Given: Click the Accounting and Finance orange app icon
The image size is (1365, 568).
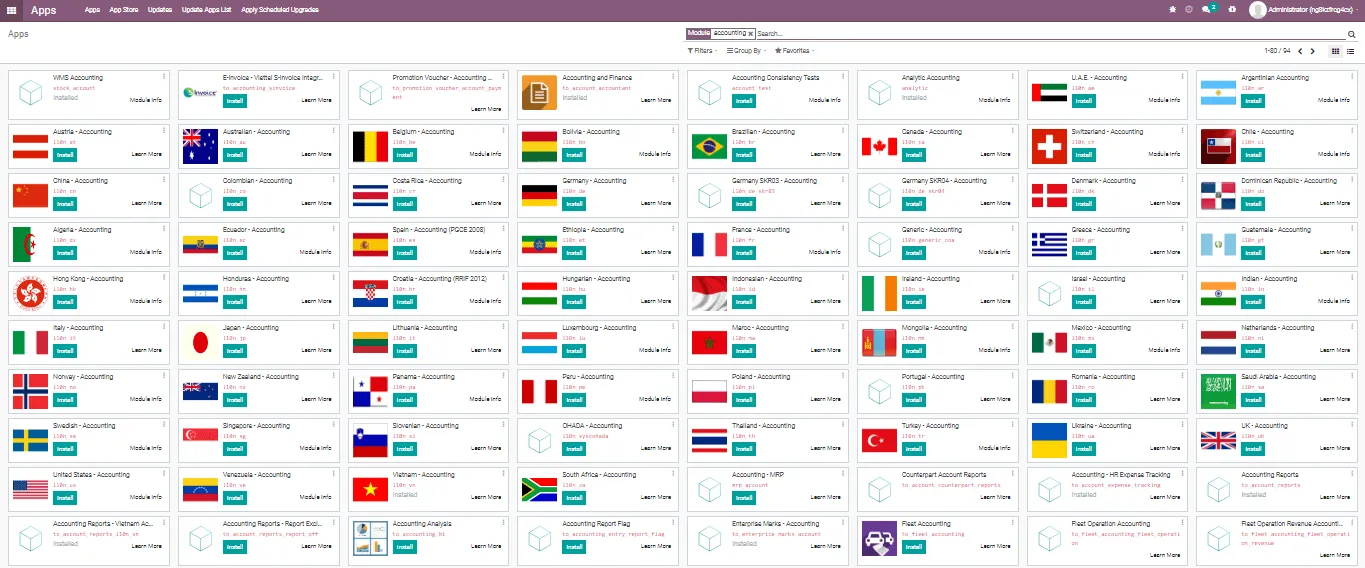Looking at the screenshot, I should [x=539, y=93].
